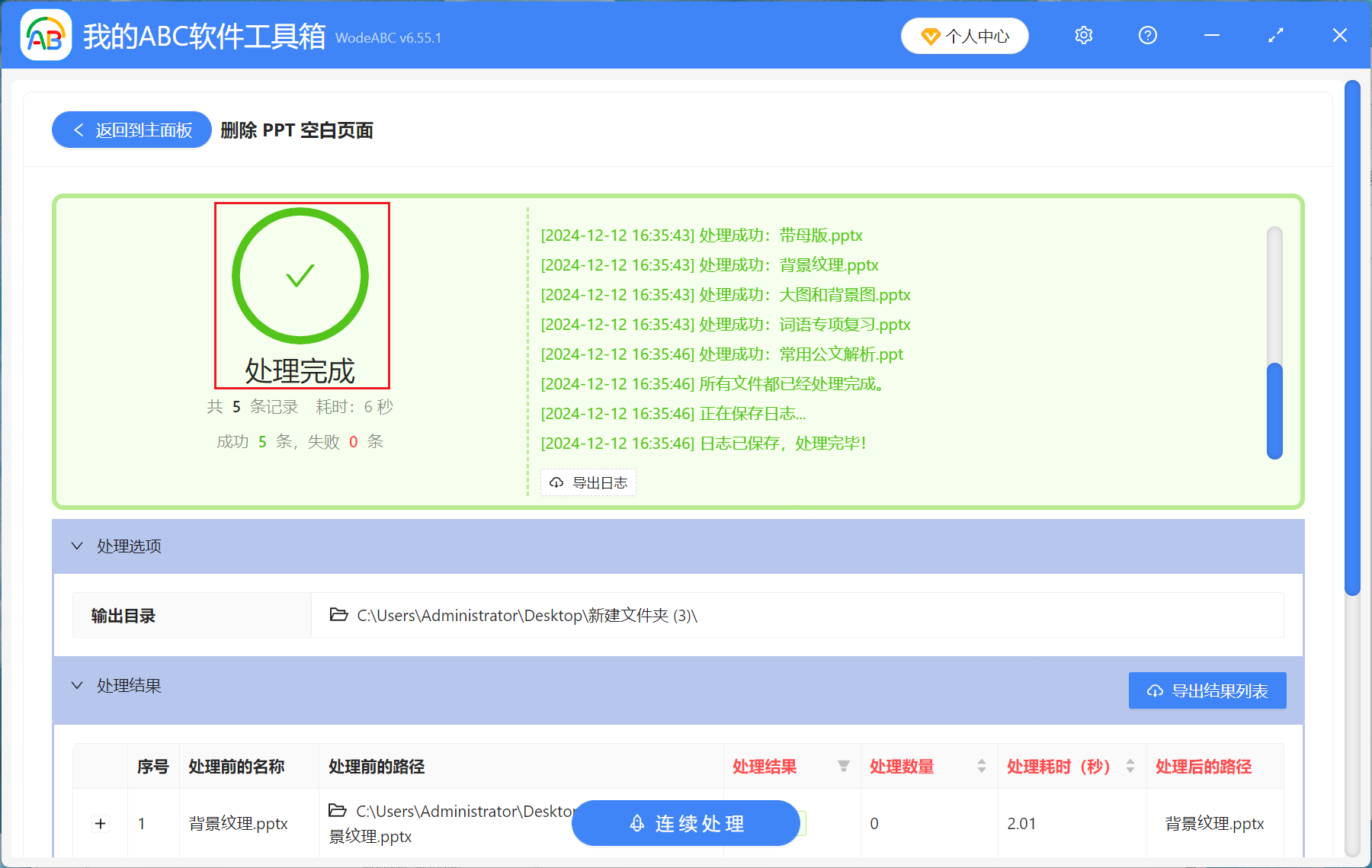Viewport: 1372px width, 868px height.
Task: Expand row 1 with the plus button
Action: click(100, 823)
